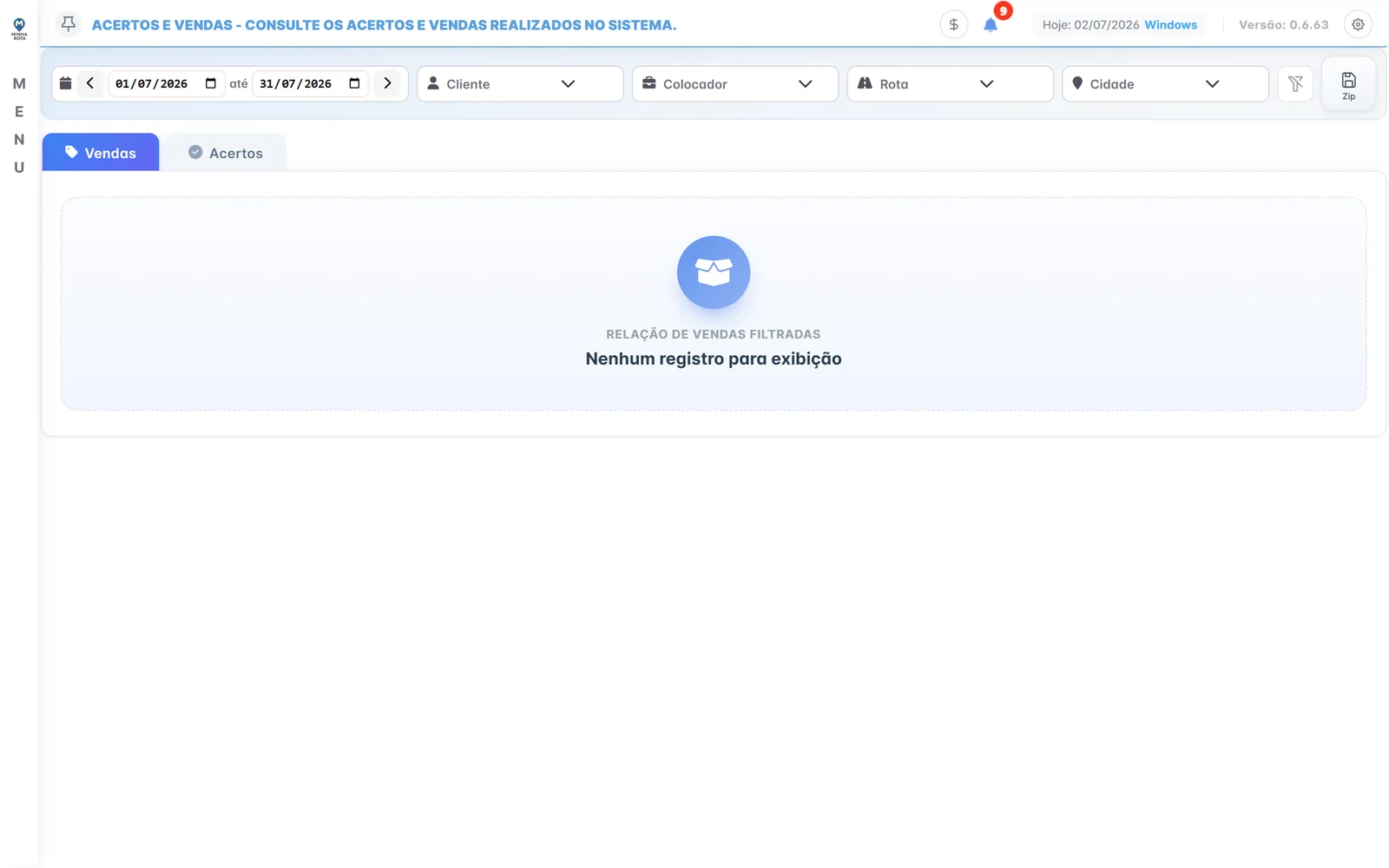Open the side MENU panel
This screenshot has height=868, width=1389.
(19, 125)
